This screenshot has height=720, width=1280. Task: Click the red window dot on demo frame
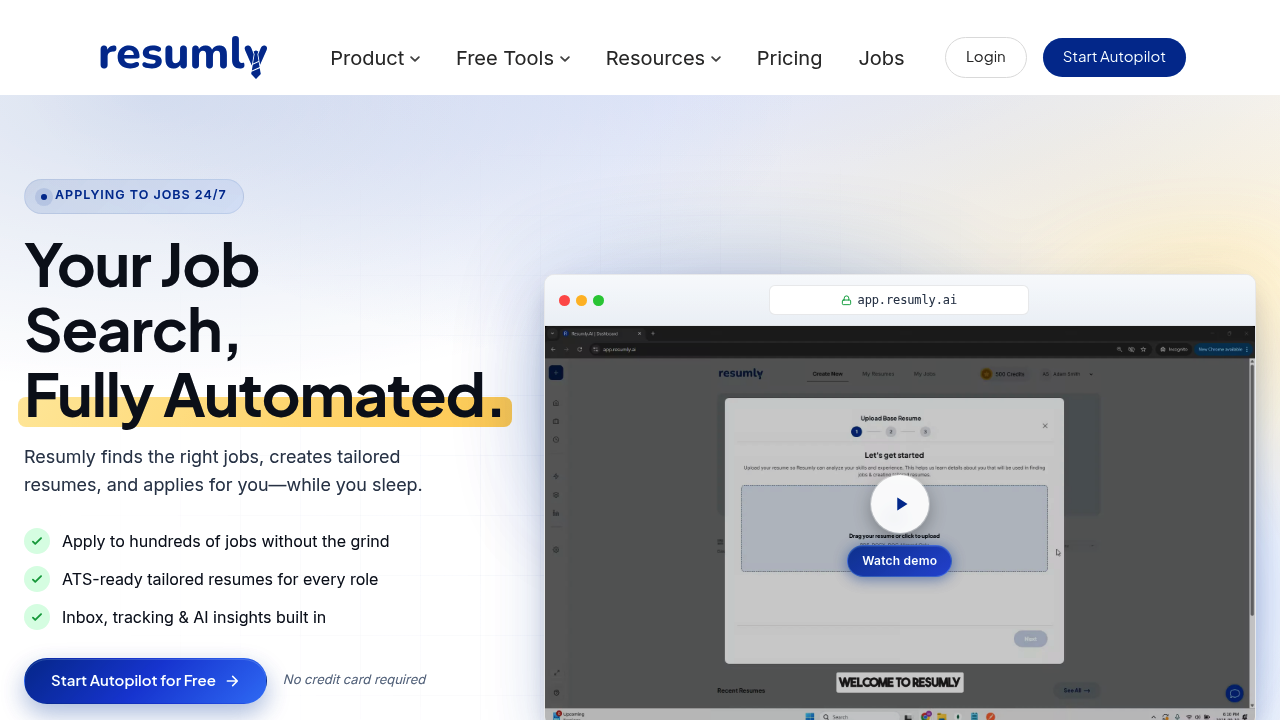(x=564, y=300)
